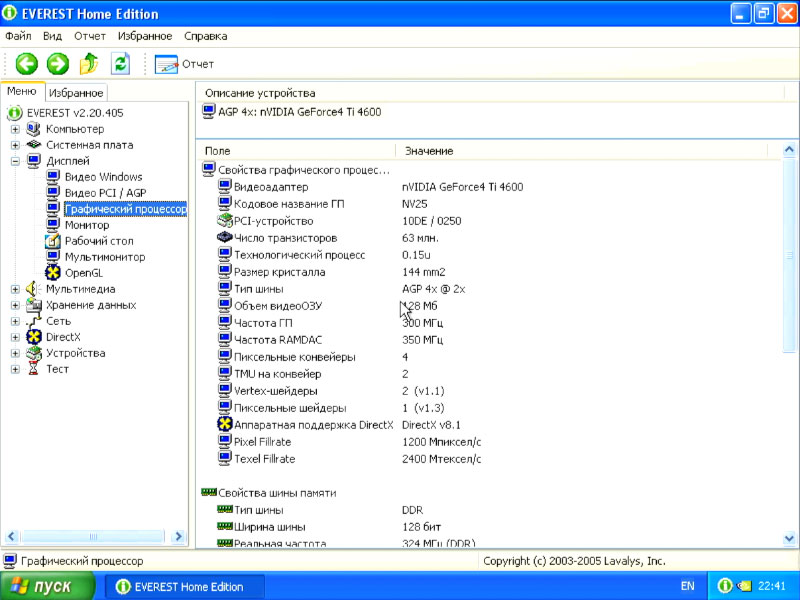Screen dimensions: 800x600
Task: Open the Справка menu
Action: point(205,36)
